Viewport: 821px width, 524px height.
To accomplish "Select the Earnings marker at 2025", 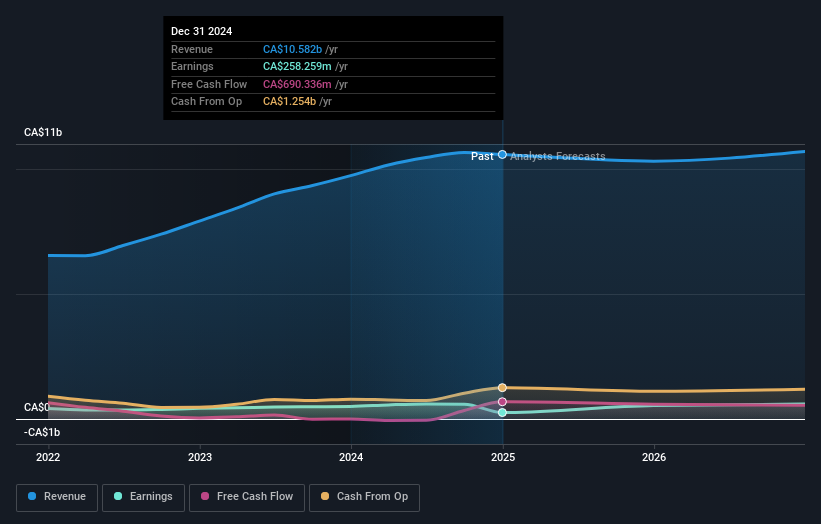I will [x=502, y=412].
